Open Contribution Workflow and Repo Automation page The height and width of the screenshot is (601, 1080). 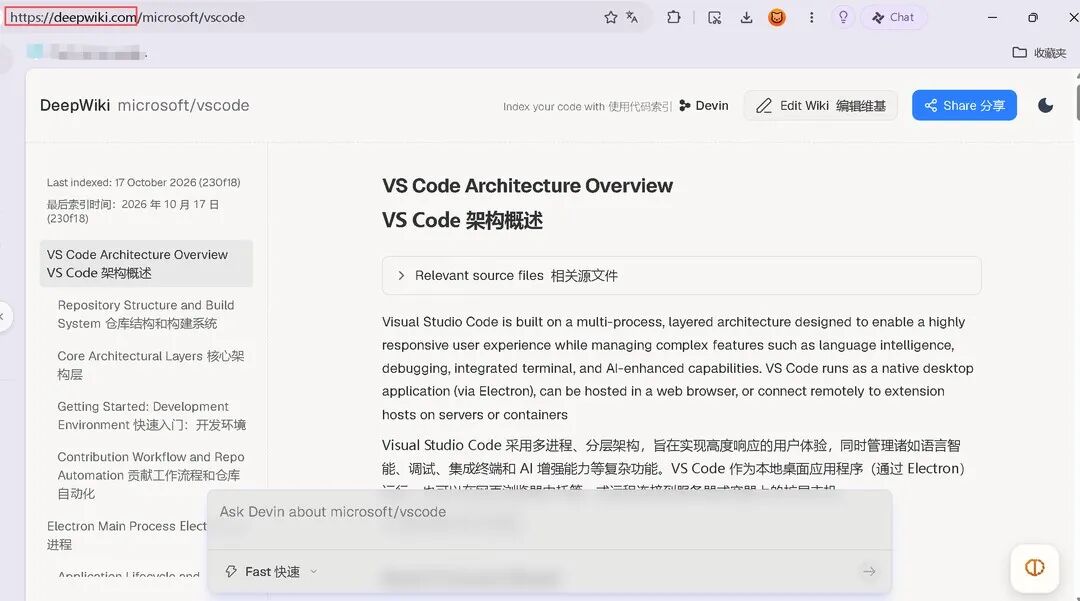pyautogui.click(x=151, y=475)
